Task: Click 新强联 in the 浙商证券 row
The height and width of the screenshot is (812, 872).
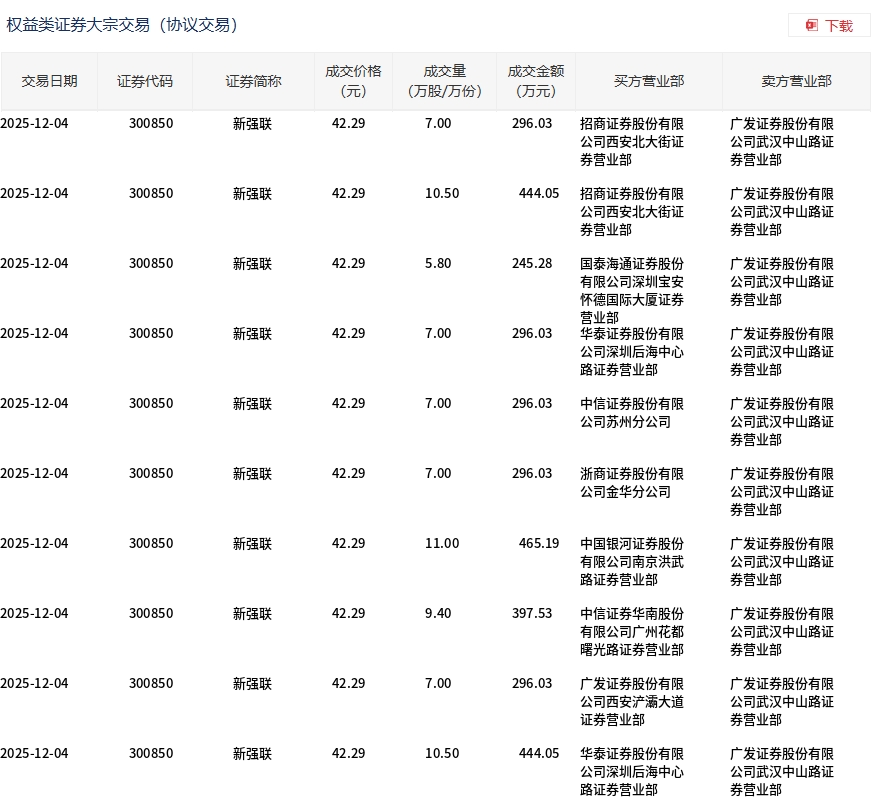Action: pos(252,473)
